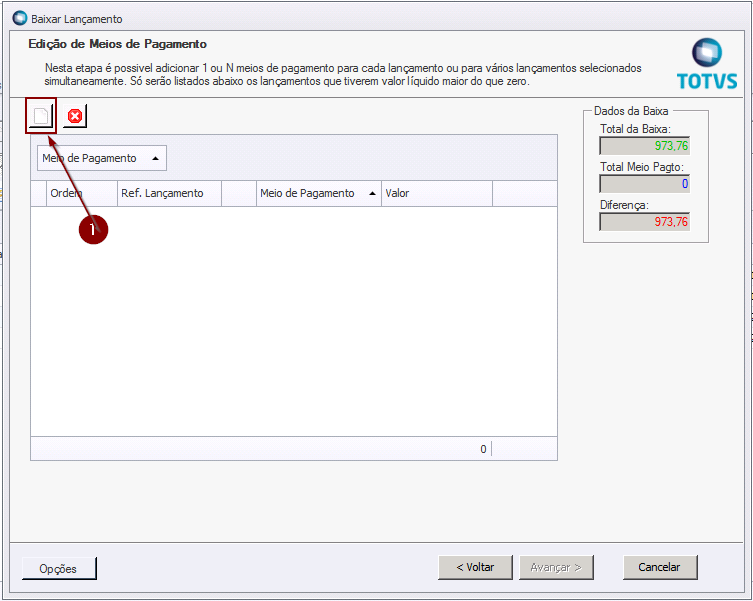The height and width of the screenshot is (601, 753).
Task: Open the Opções button
Action: [x=59, y=568]
